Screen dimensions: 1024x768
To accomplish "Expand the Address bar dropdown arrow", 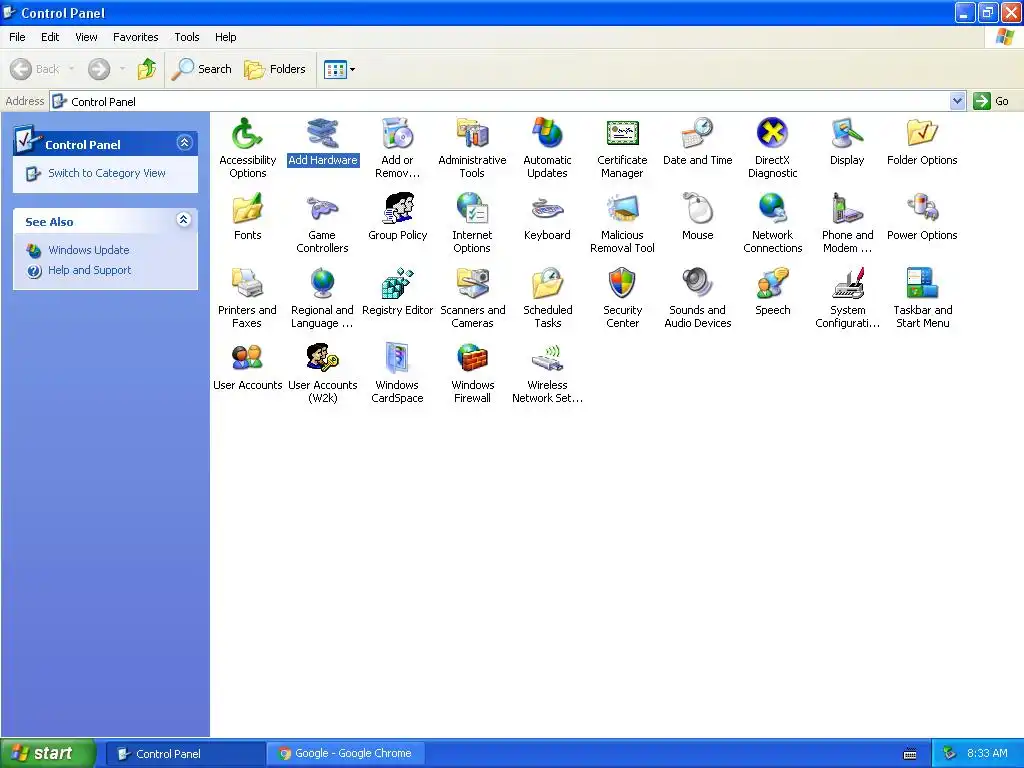I will (x=957, y=101).
